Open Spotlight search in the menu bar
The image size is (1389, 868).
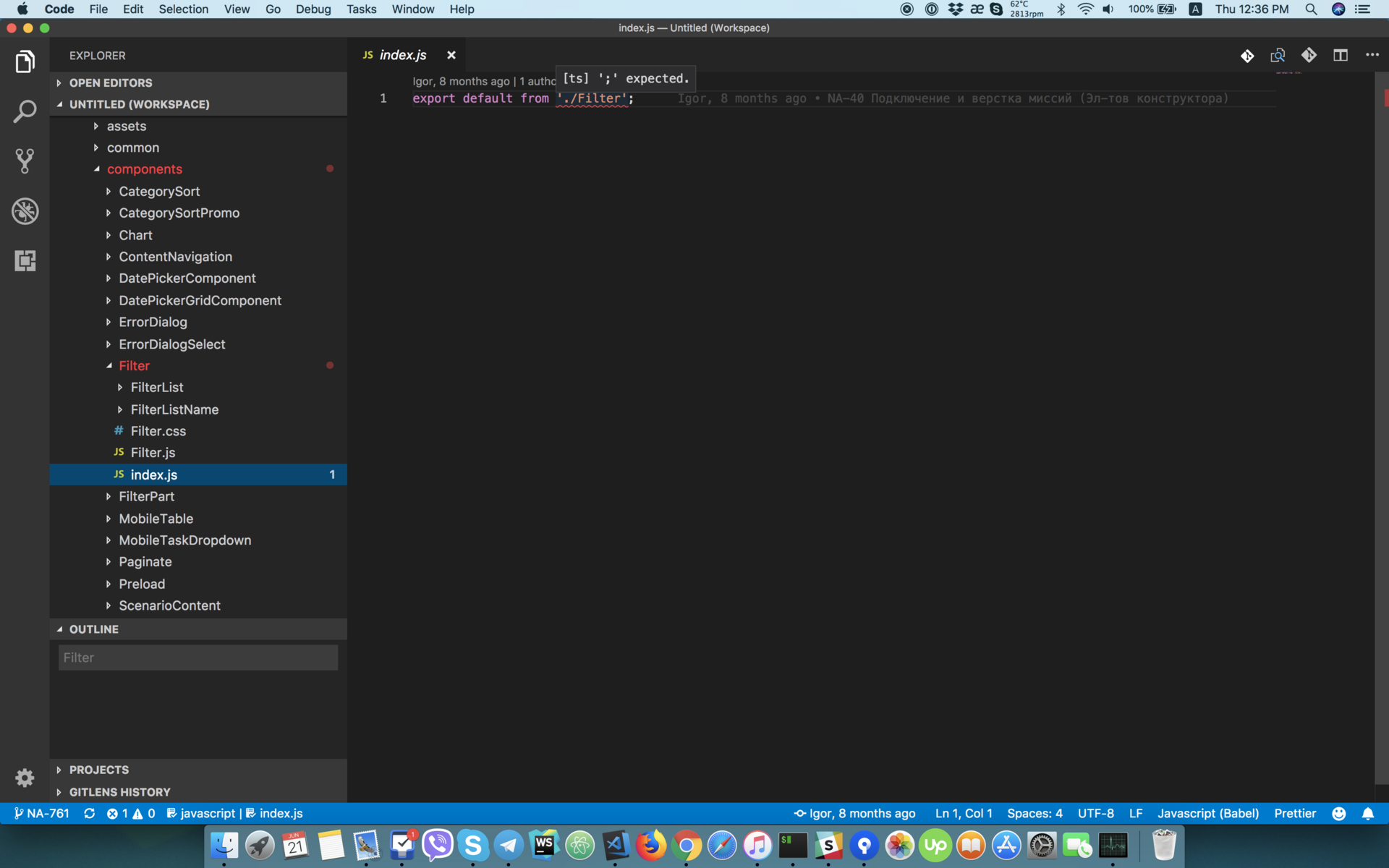pos(1311,9)
